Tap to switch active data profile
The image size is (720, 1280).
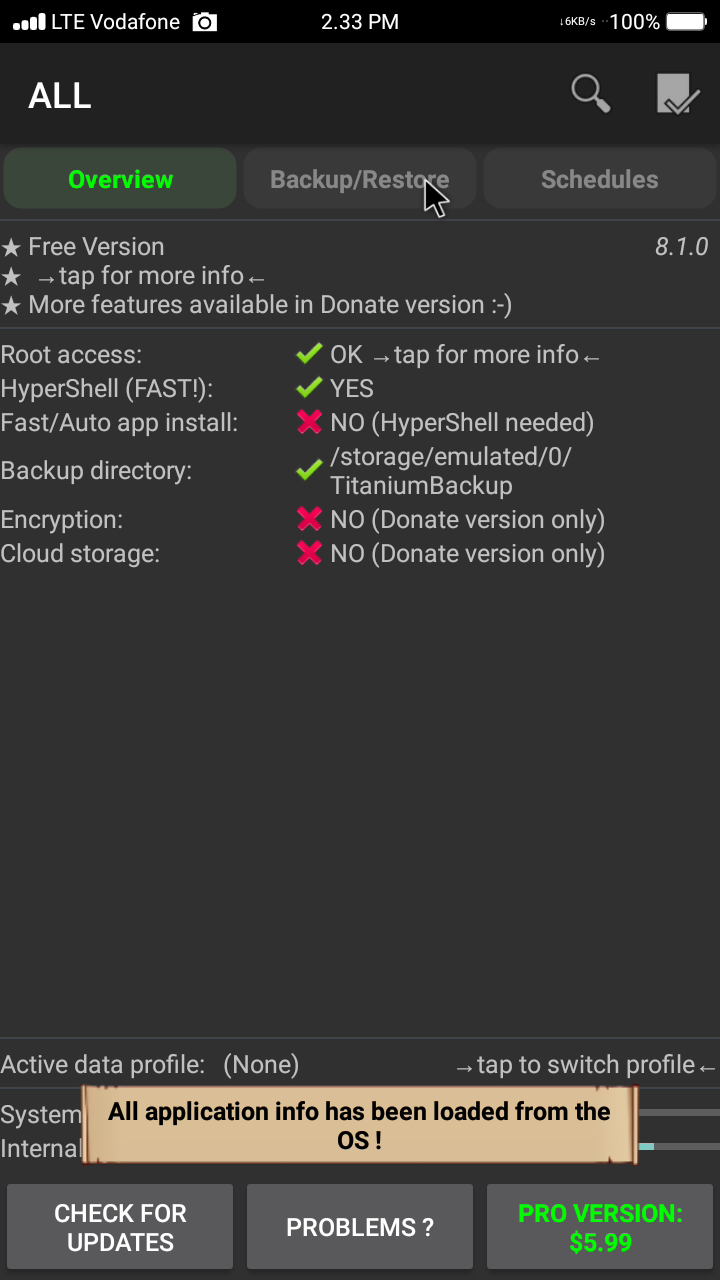[x=586, y=1065]
